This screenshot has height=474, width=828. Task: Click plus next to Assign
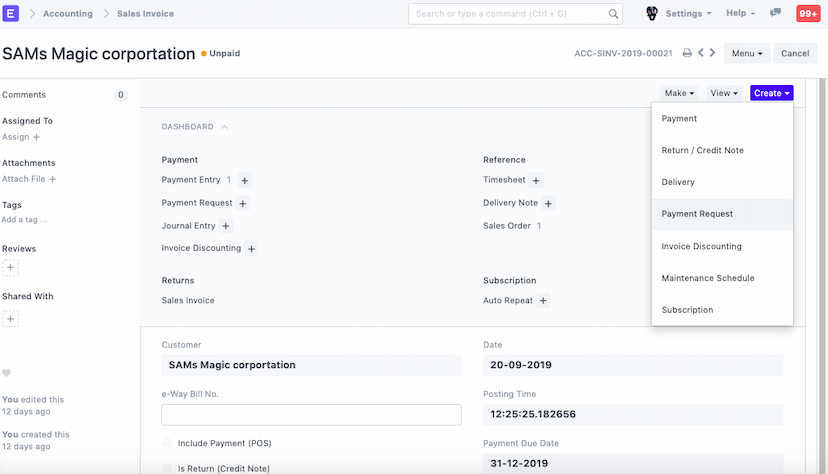point(36,137)
